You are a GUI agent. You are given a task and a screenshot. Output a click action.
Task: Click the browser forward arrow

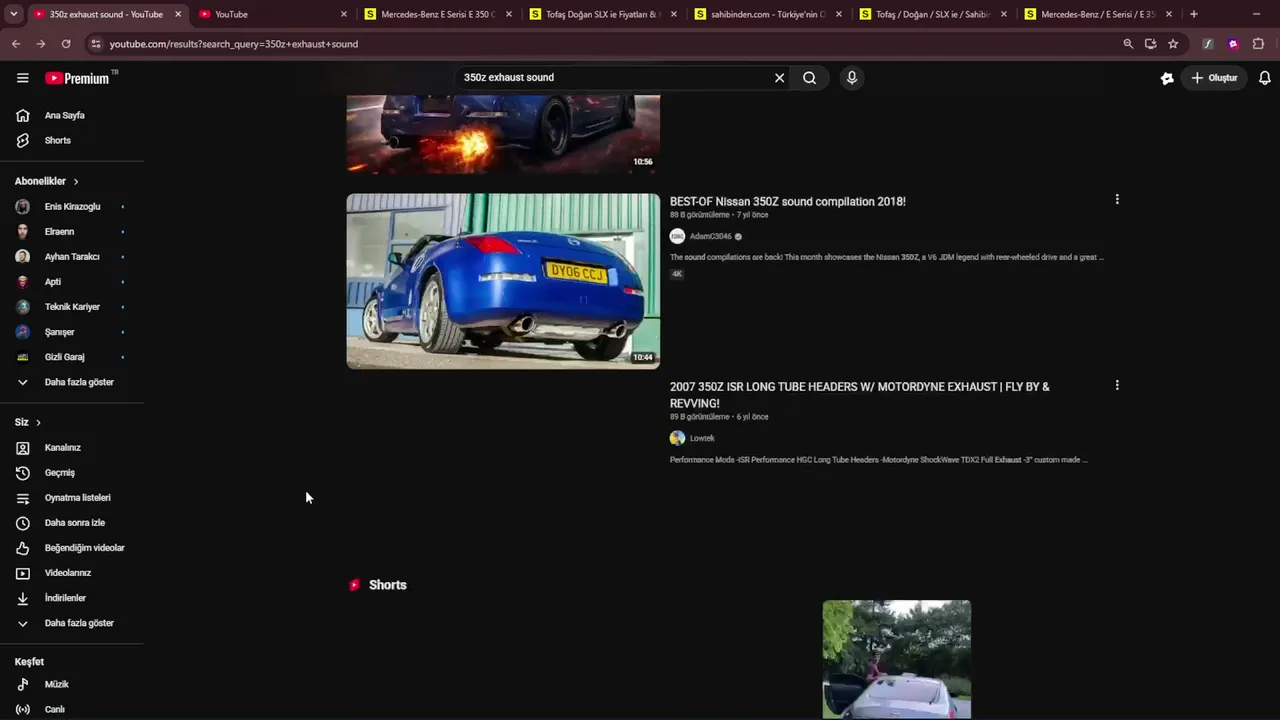click(x=41, y=44)
